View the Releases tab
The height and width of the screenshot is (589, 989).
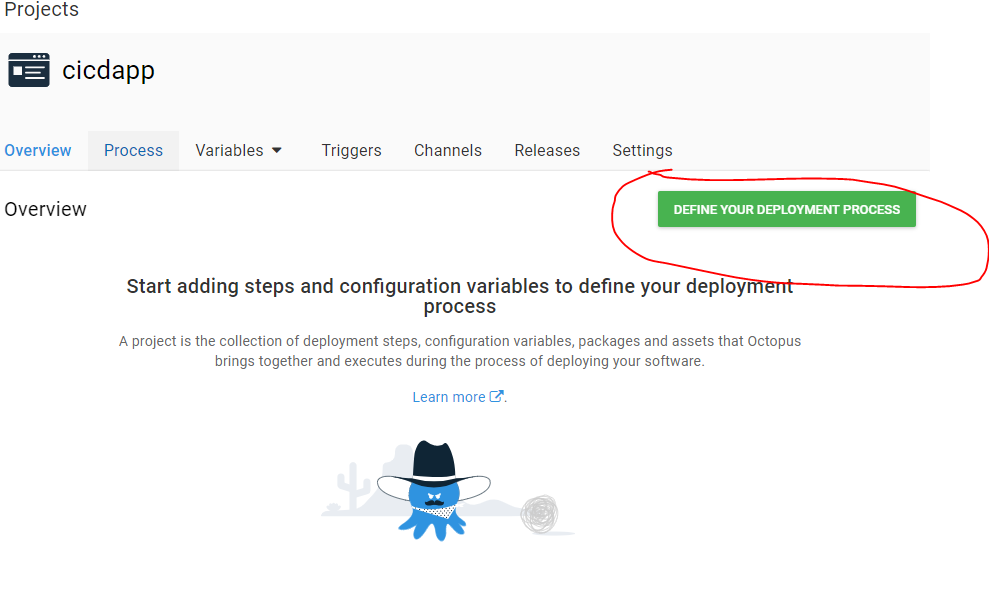(547, 150)
